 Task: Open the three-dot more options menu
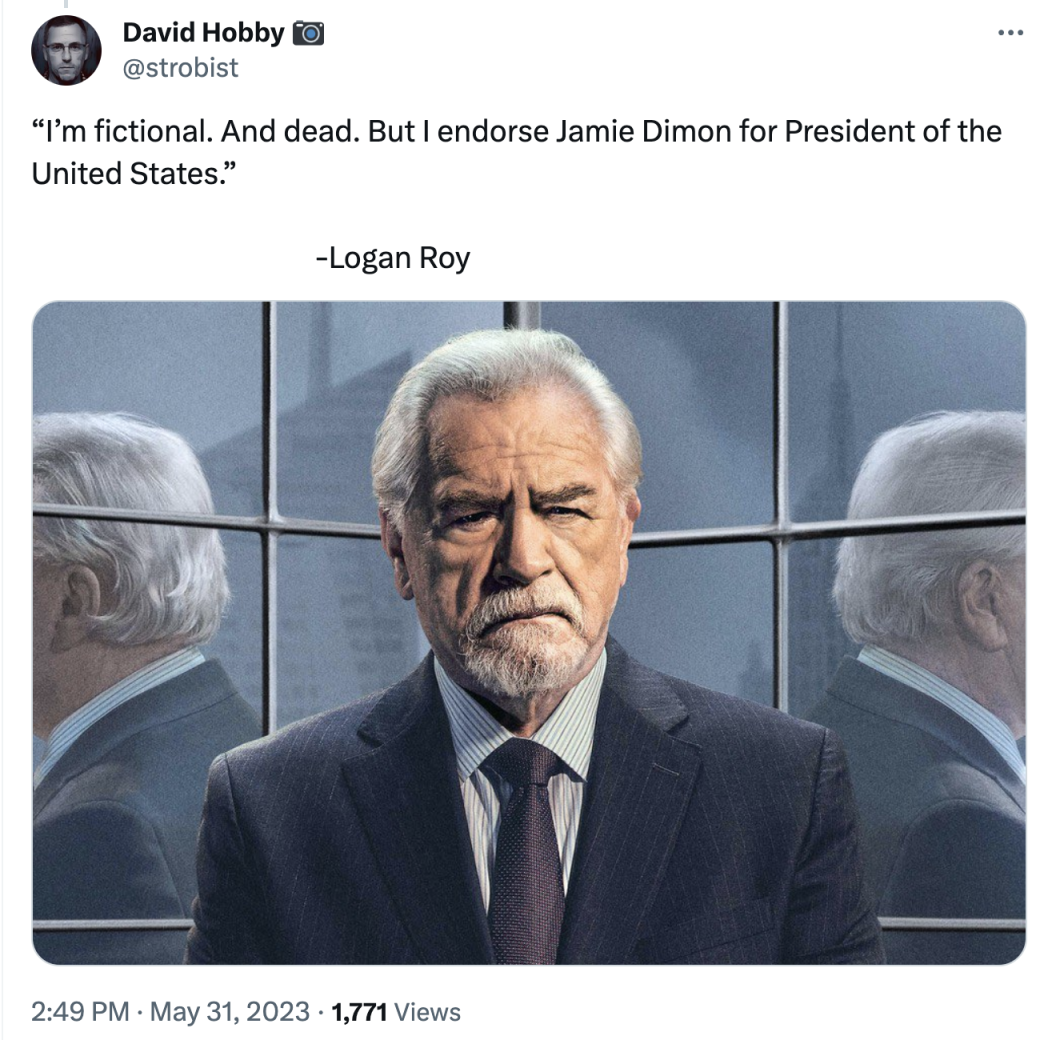tap(1011, 34)
